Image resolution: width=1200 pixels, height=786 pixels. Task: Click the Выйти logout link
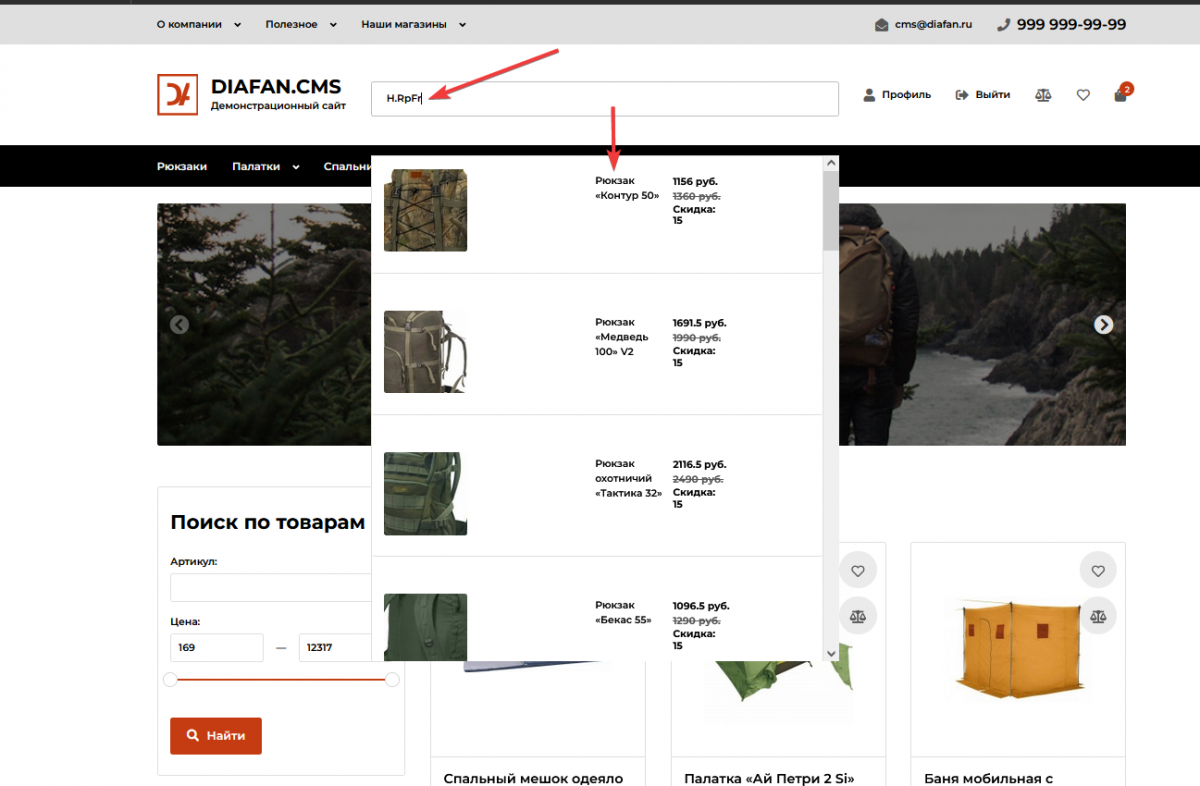[983, 95]
